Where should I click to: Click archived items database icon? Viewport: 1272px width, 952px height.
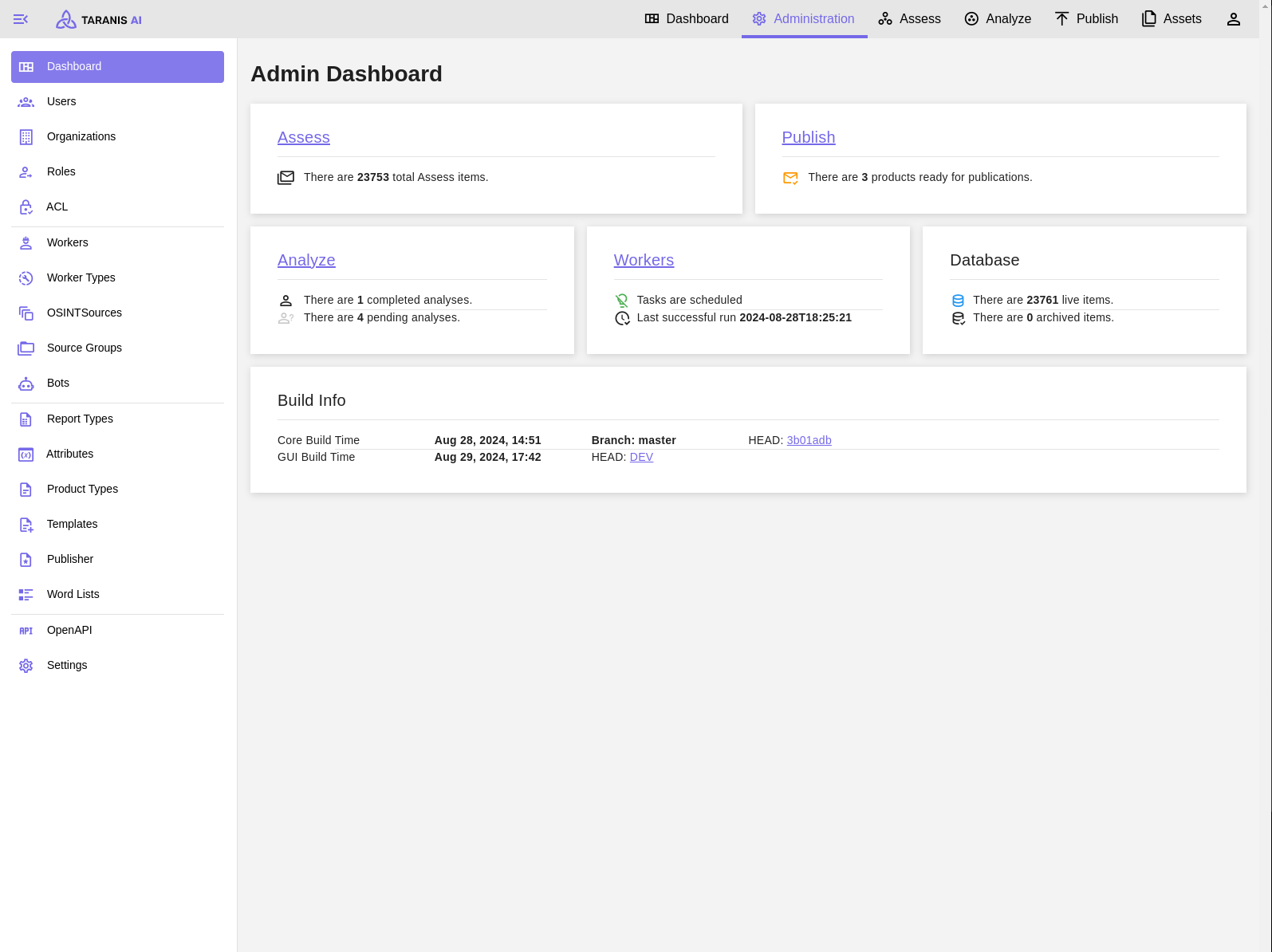click(958, 318)
